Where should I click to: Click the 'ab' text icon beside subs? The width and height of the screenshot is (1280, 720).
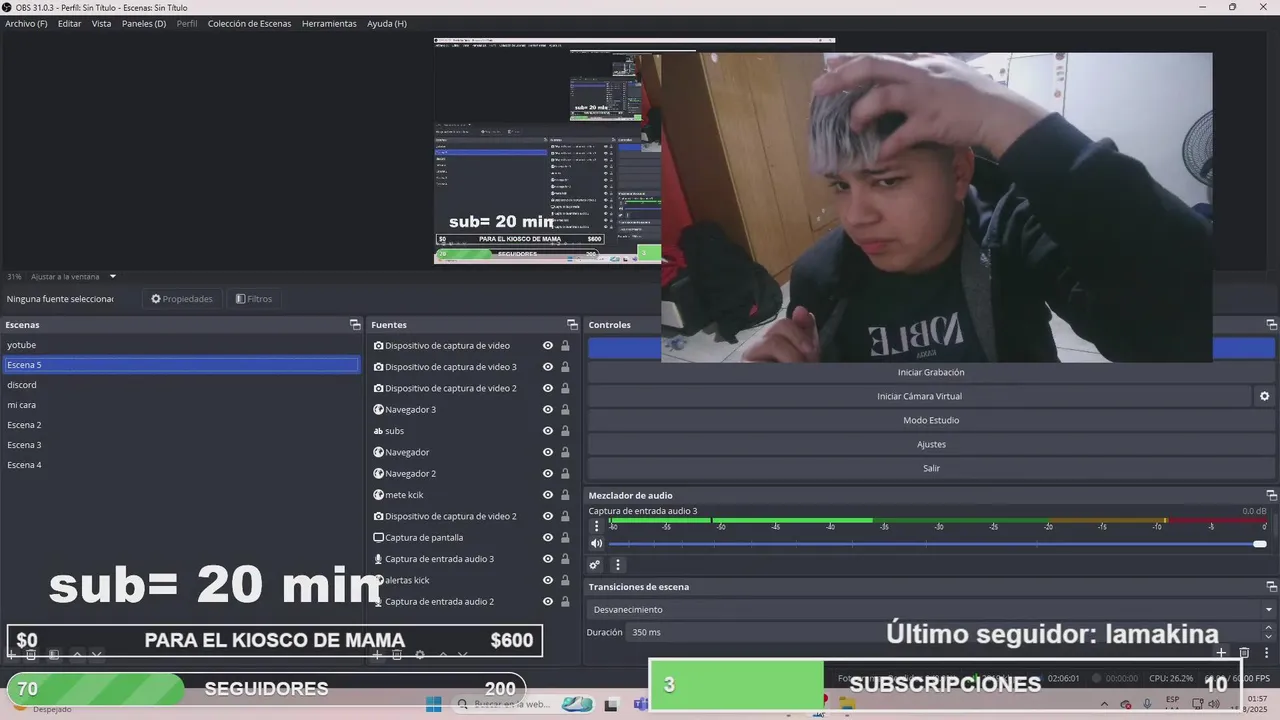378,431
